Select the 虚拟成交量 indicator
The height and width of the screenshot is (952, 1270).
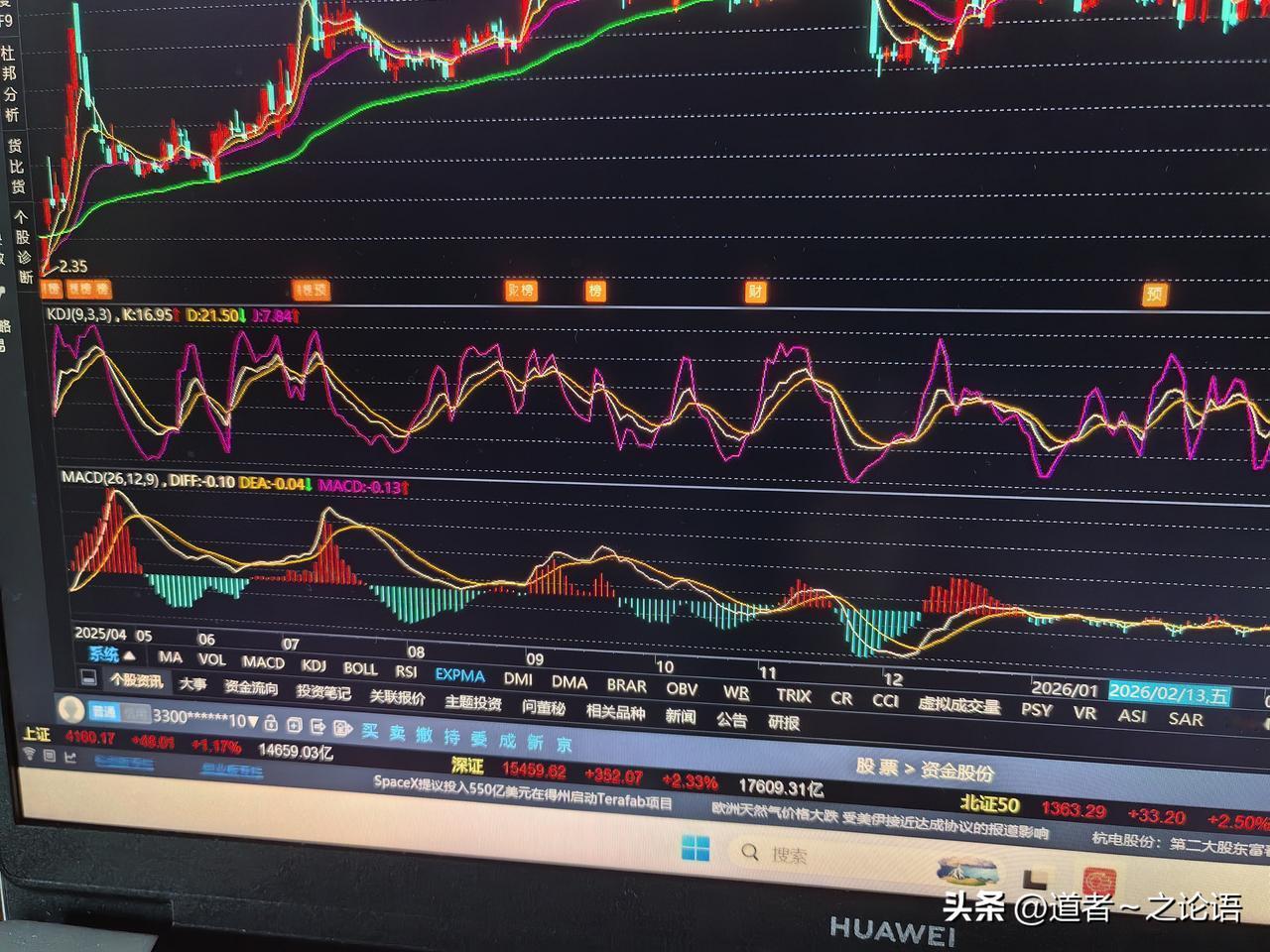[x=958, y=705]
